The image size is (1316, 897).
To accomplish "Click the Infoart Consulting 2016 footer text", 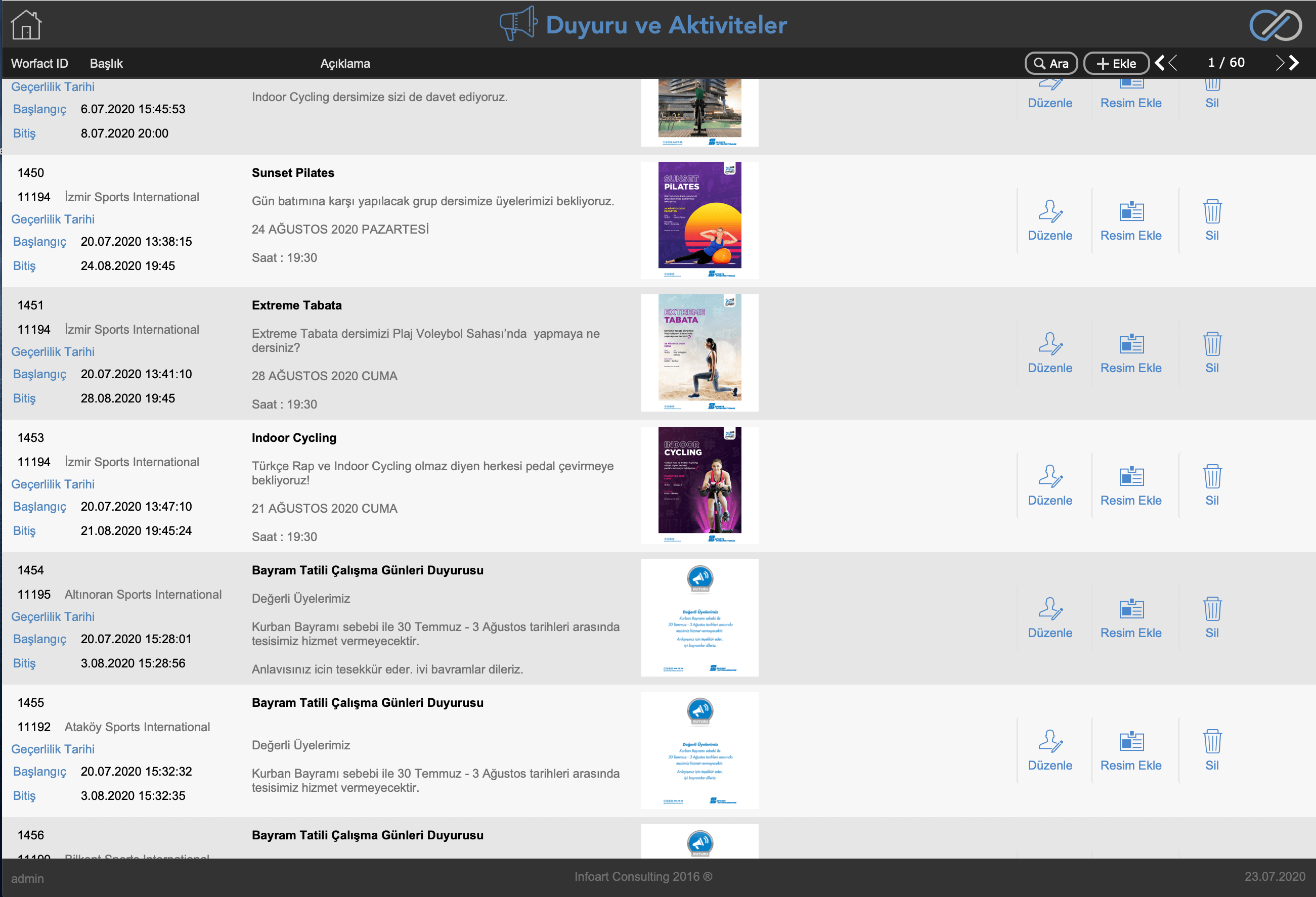I will [x=643, y=877].
